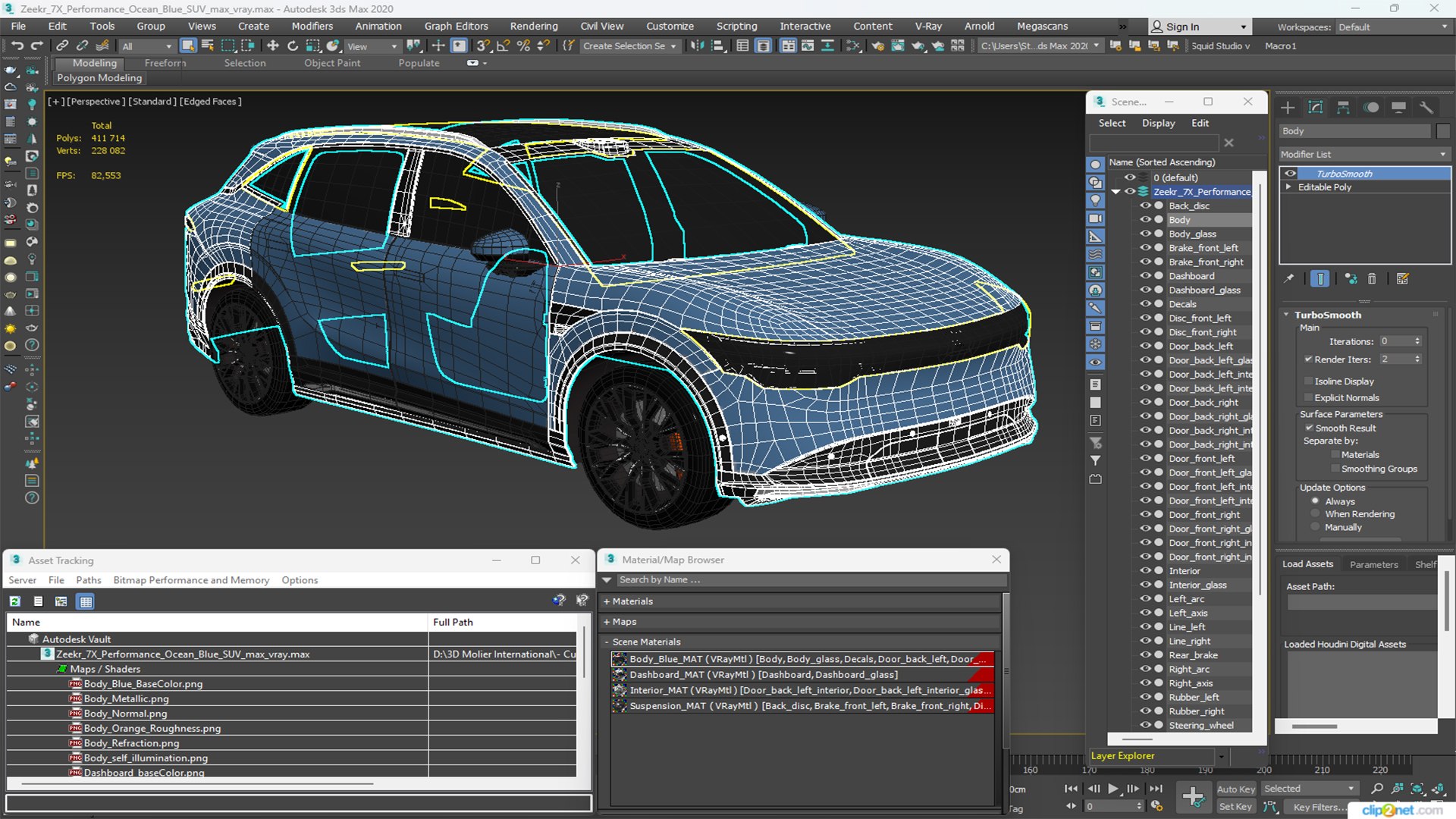Click Pin Stack icon below modifier list

pyautogui.click(x=1288, y=279)
